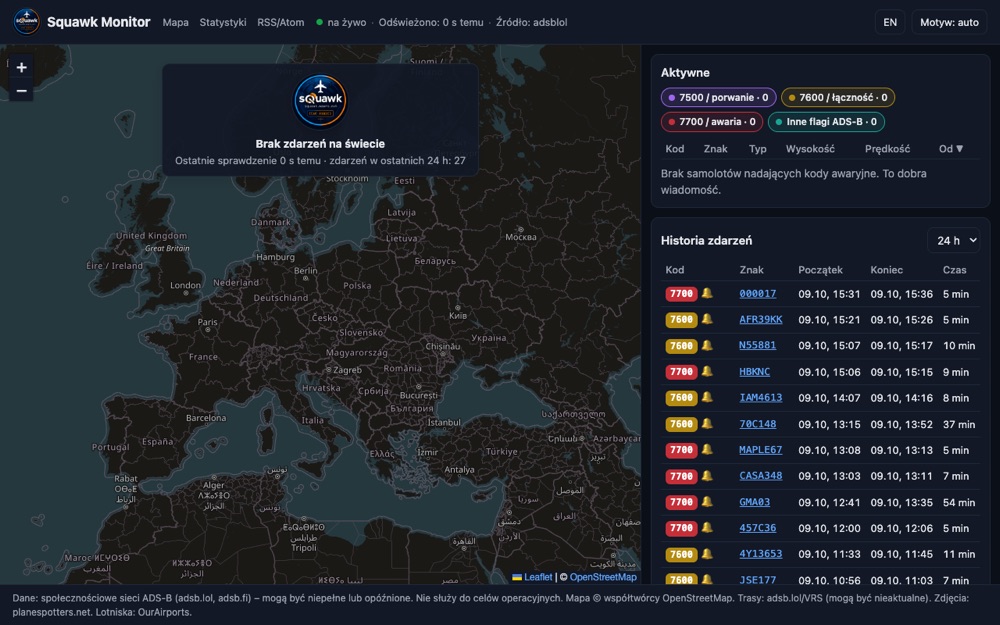
Task: Toggle the 7700 / awaria filter chip
Action: [712, 122]
